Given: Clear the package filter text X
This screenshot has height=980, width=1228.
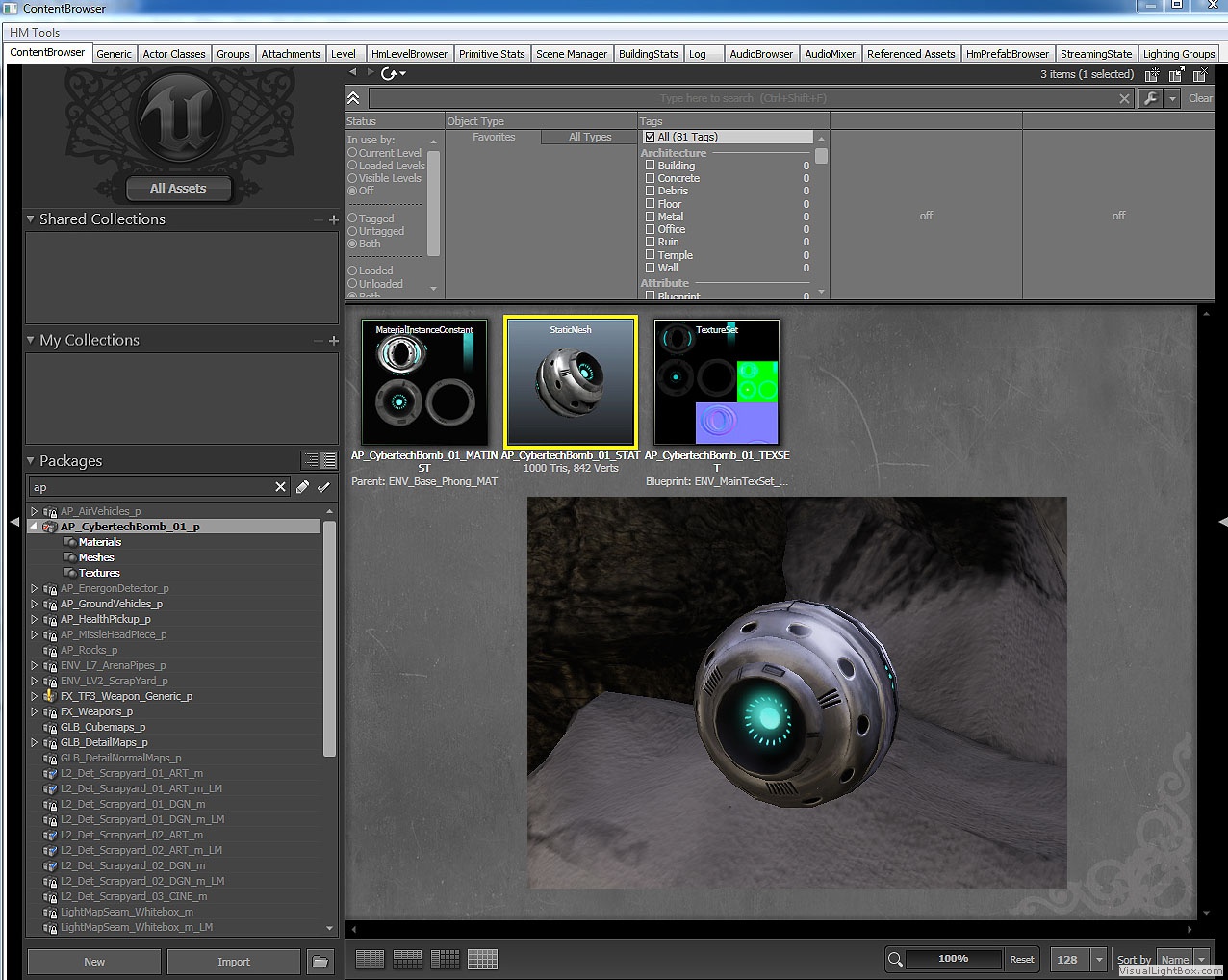Looking at the screenshot, I should (x=280, y=487).
